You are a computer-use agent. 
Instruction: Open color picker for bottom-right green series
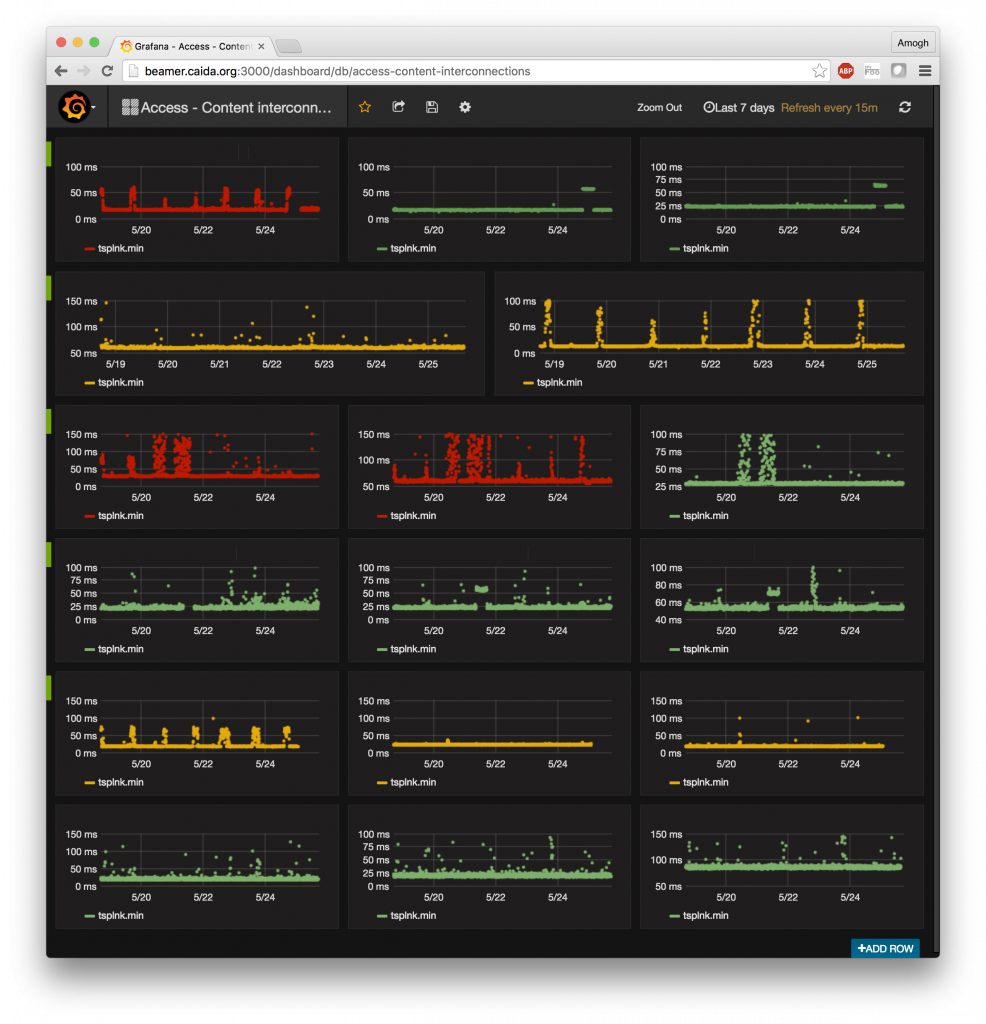675,916
